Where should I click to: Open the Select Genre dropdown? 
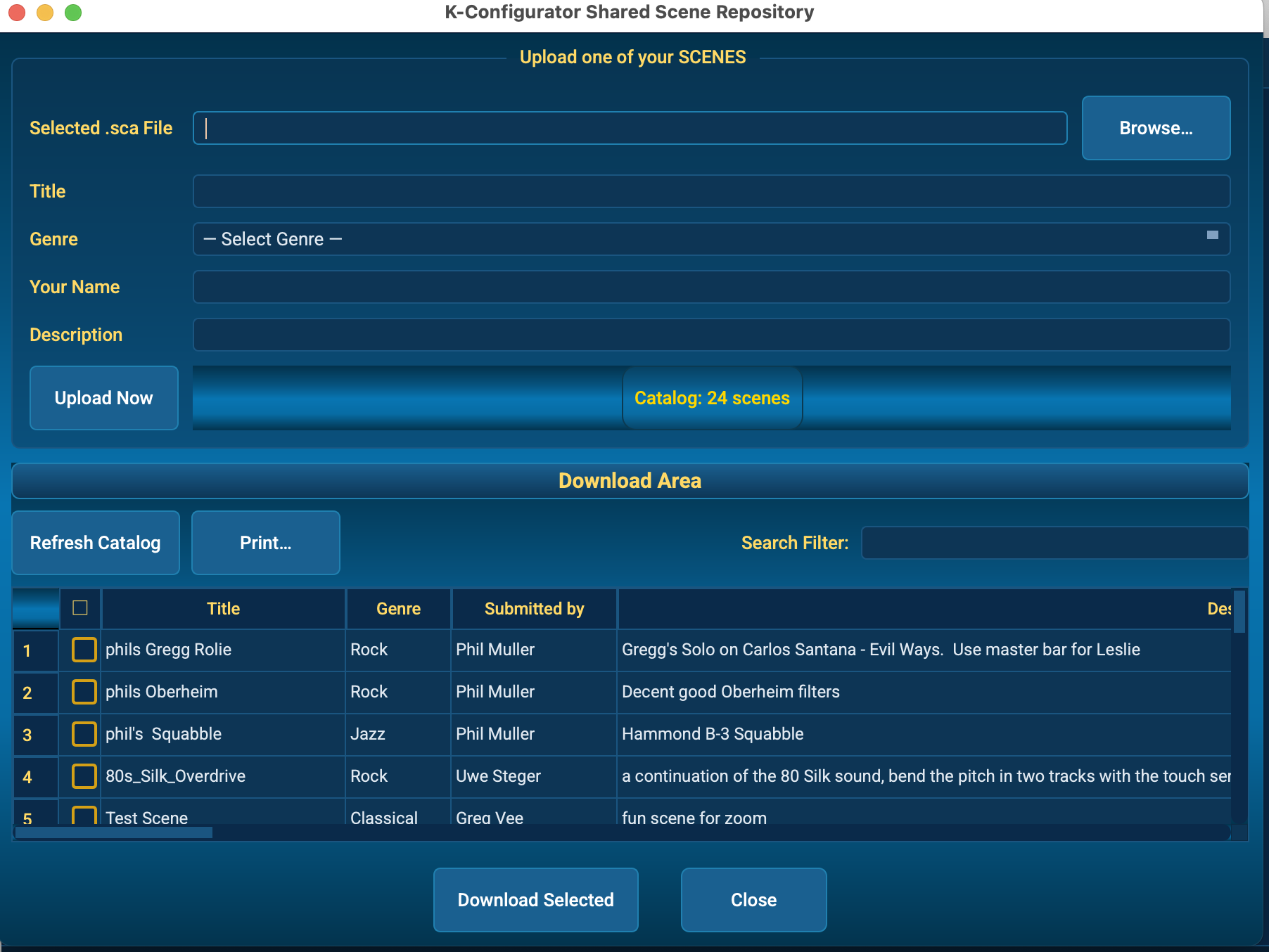point(711,239)
